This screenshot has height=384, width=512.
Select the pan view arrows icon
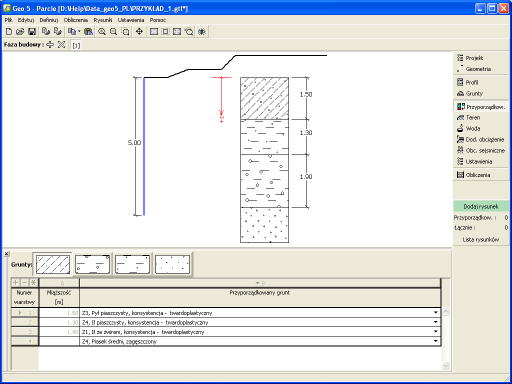click(x=139, y=32)
